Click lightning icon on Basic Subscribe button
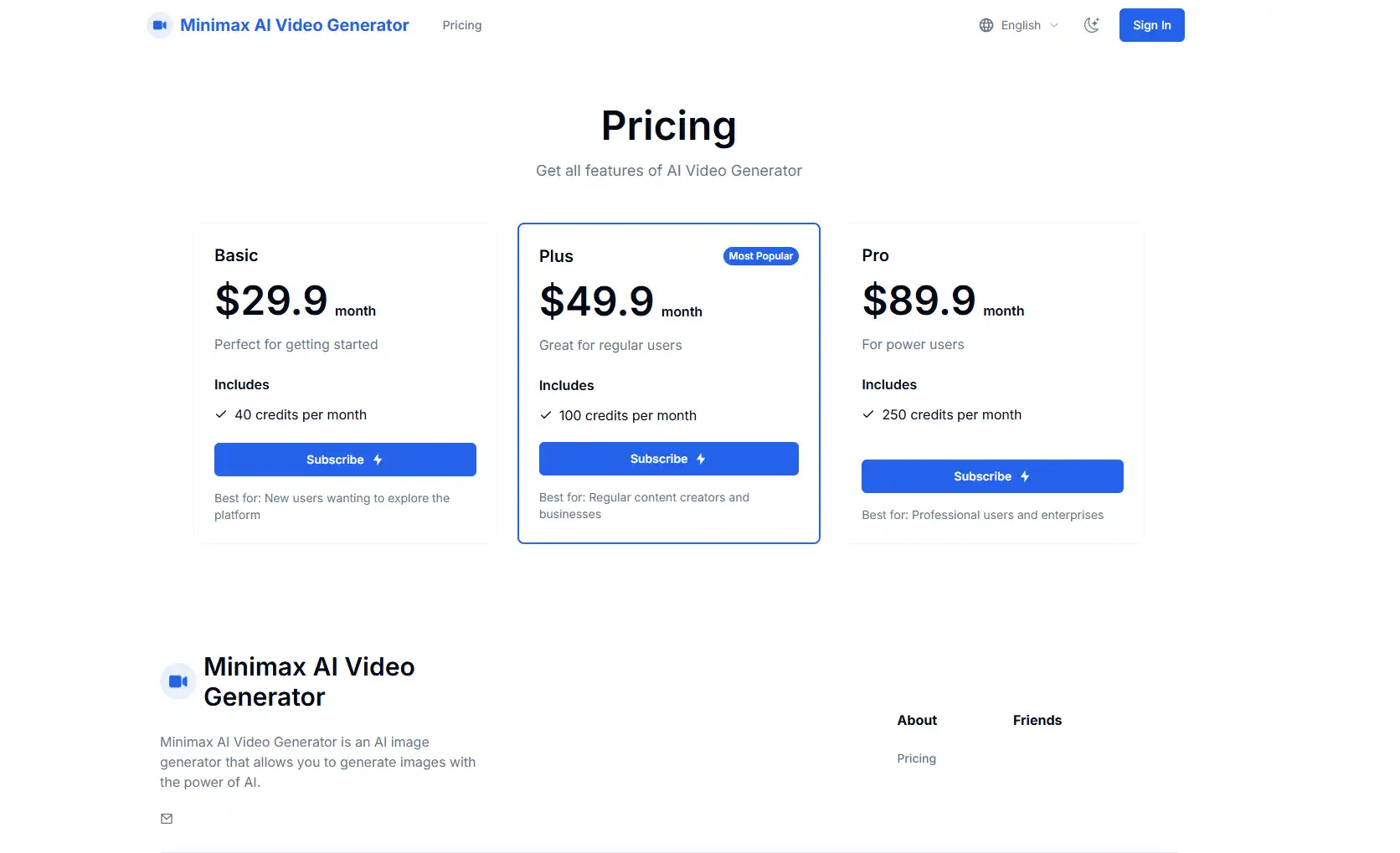The height and width of the screenshot is (853, 1400). (x=378, y=460)
